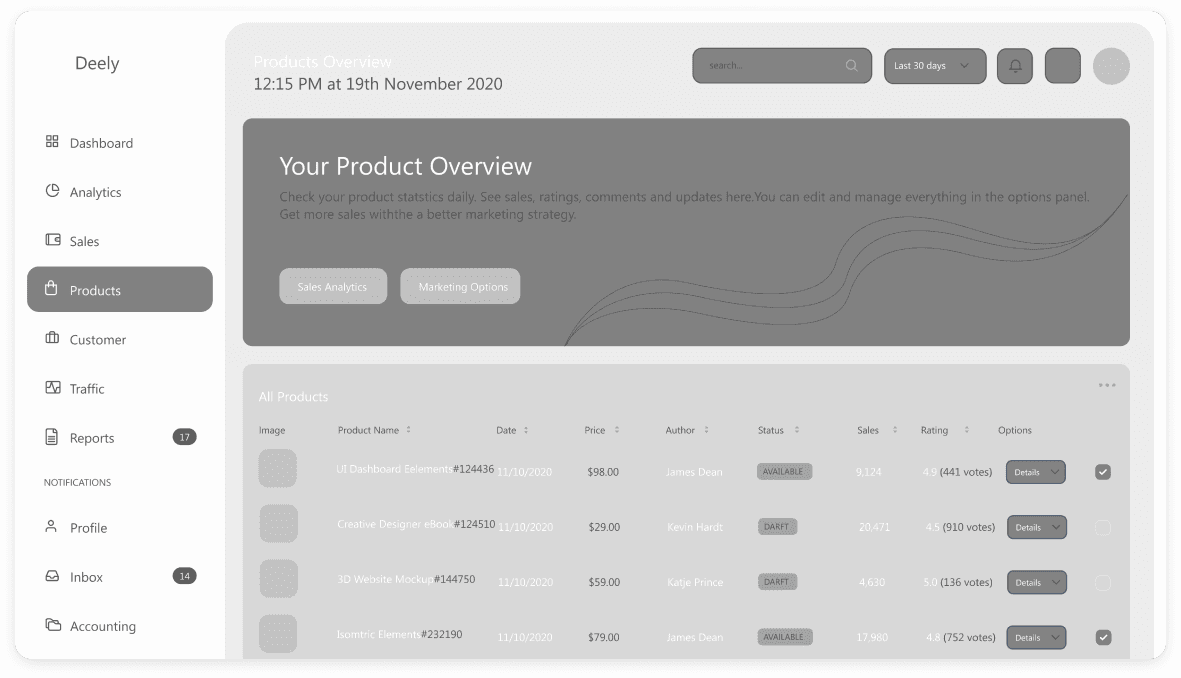Click the magnifier icon in search bar
Image resolution: width=1181 pixels, height=678 pixels.
(851, 65)
